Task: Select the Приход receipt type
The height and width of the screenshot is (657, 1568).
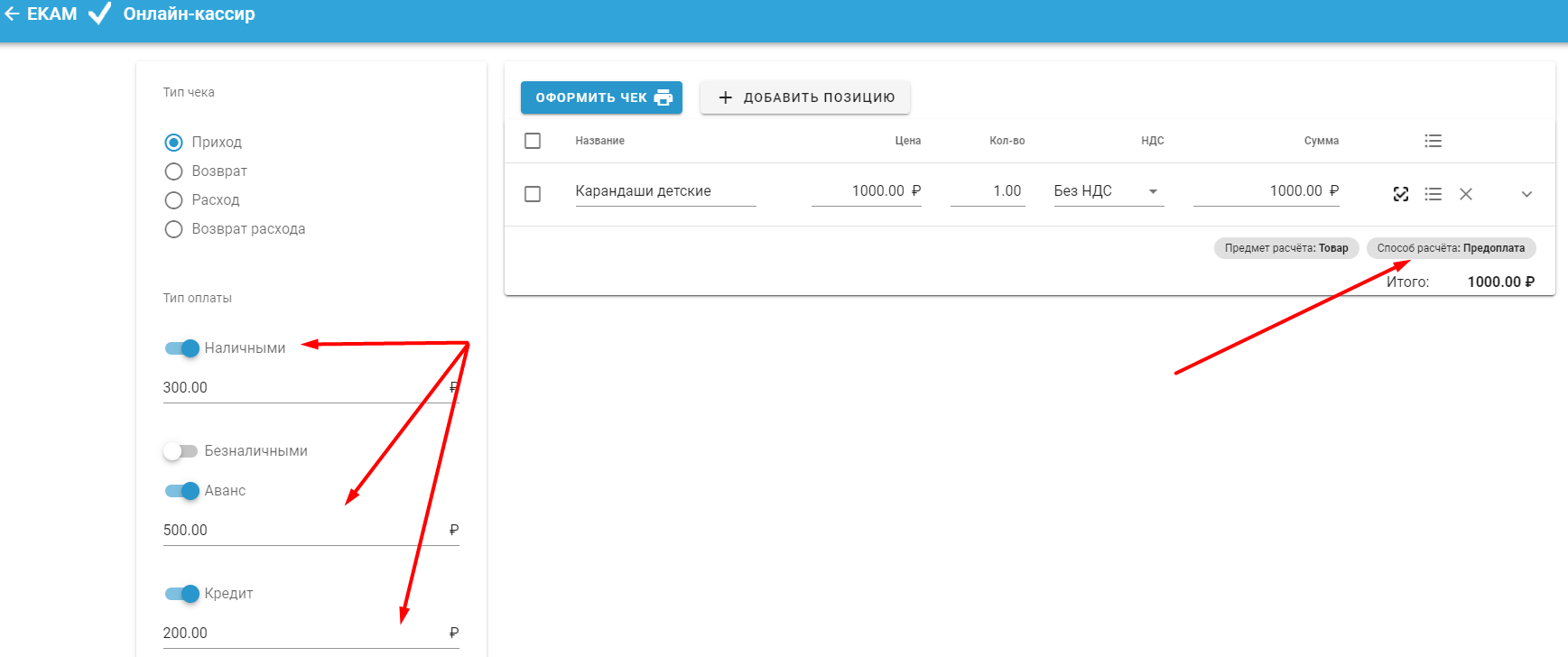Action: [173, 143]
